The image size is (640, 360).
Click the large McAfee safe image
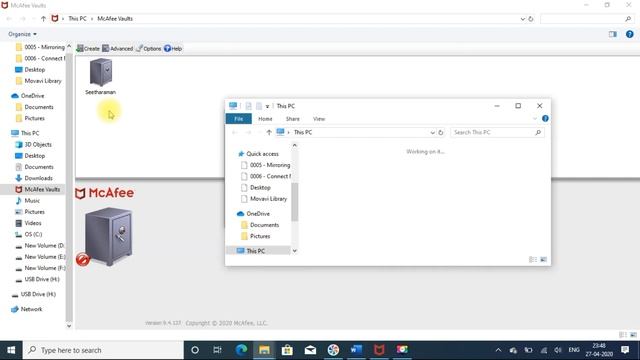click(108, 236)
